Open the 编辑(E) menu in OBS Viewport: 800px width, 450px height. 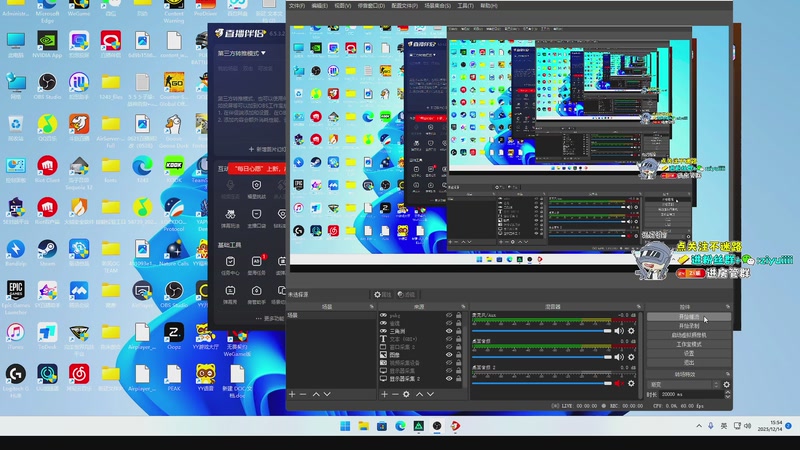[319, 6]
